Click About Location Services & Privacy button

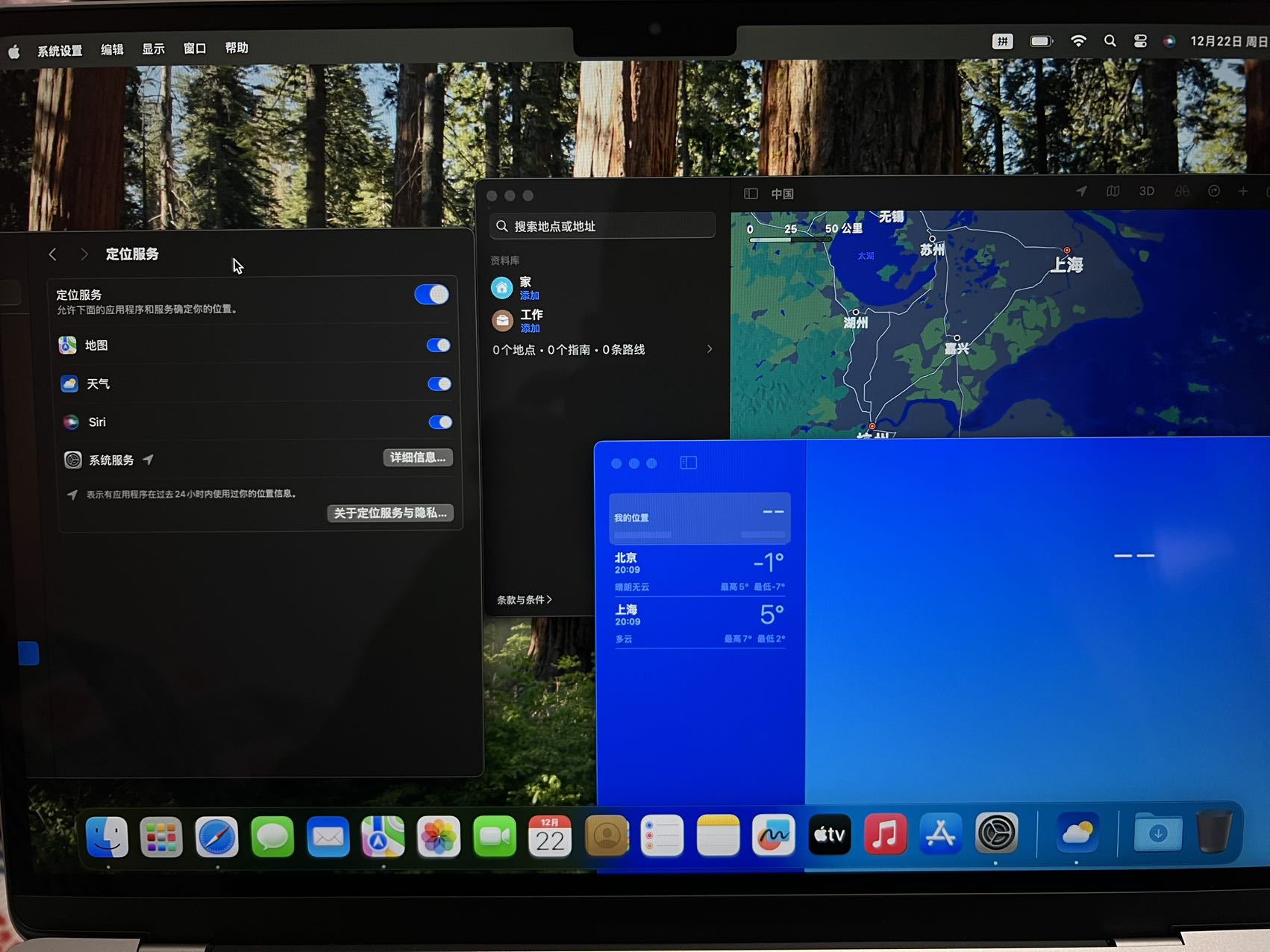coord(390,513)
